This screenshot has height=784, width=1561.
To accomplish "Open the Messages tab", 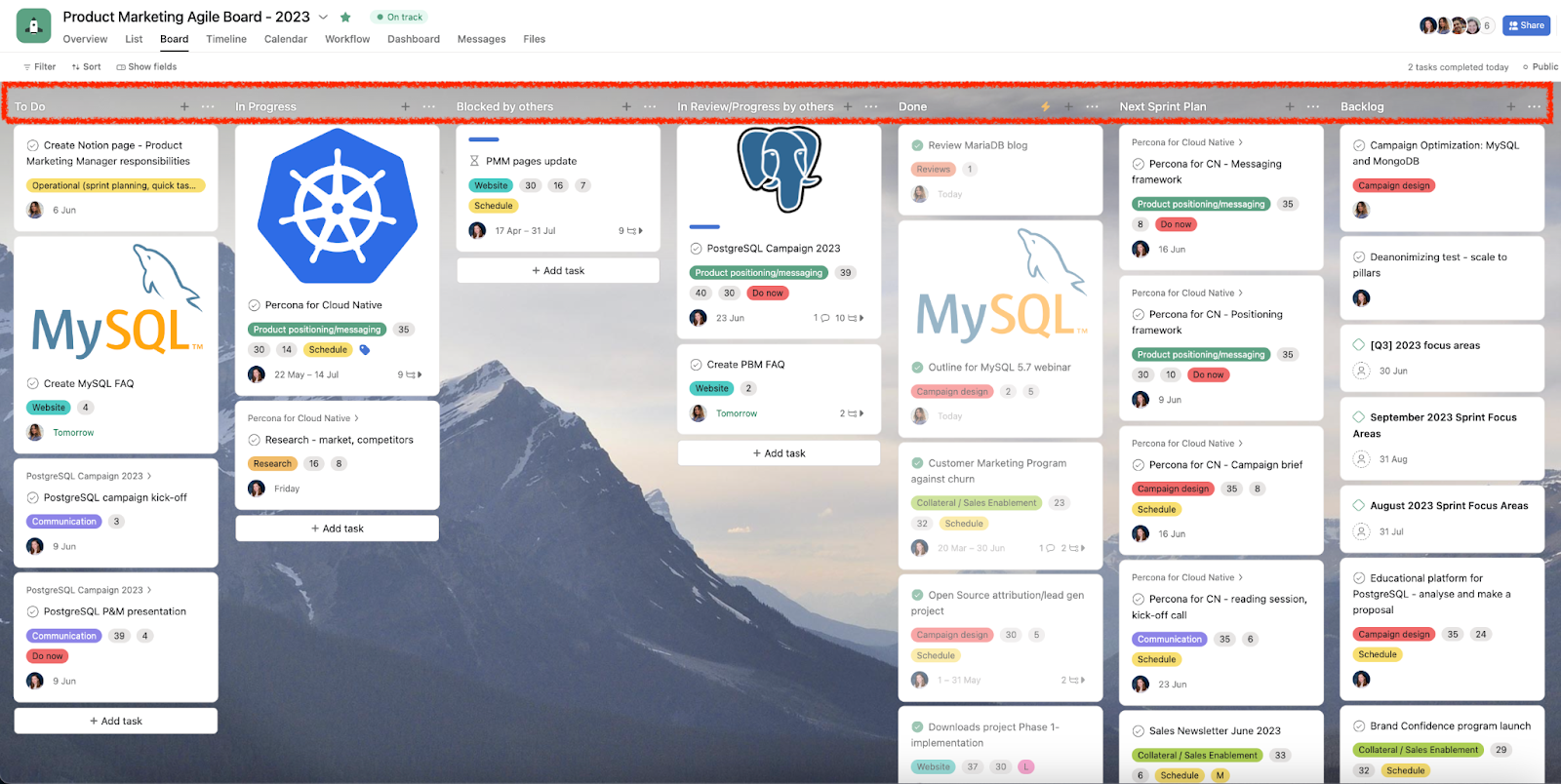I will coord(482,39).
